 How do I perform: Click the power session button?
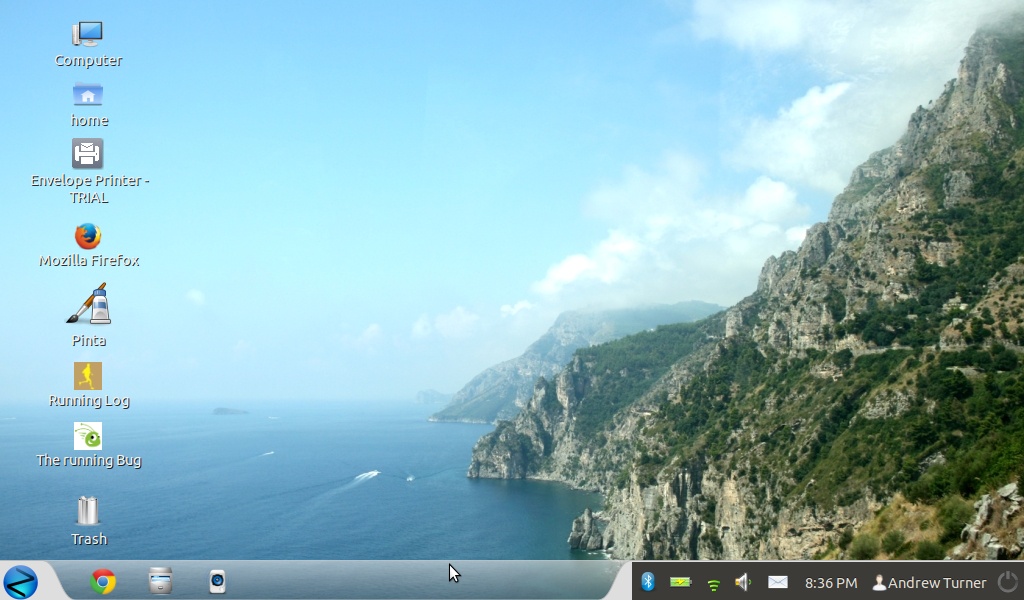[x=1007, y=581]
